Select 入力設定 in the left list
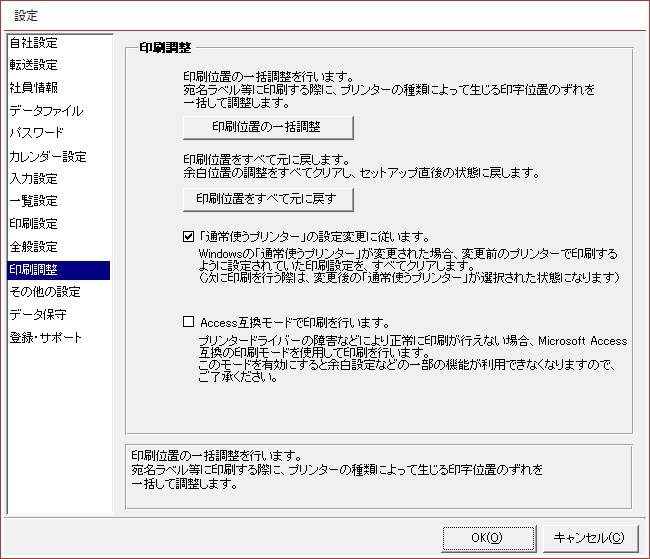Screen dimensions: 650x559 click(34, 179)
